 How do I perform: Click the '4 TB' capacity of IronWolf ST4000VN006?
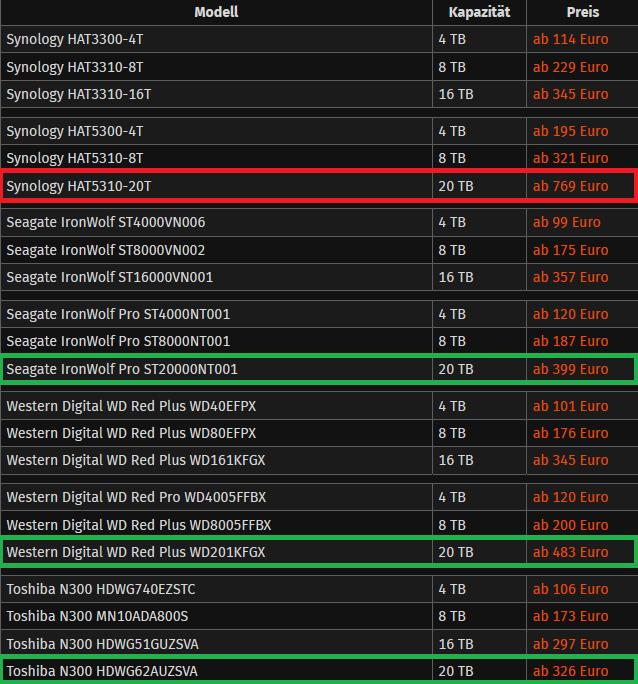(x=452, y=222)
